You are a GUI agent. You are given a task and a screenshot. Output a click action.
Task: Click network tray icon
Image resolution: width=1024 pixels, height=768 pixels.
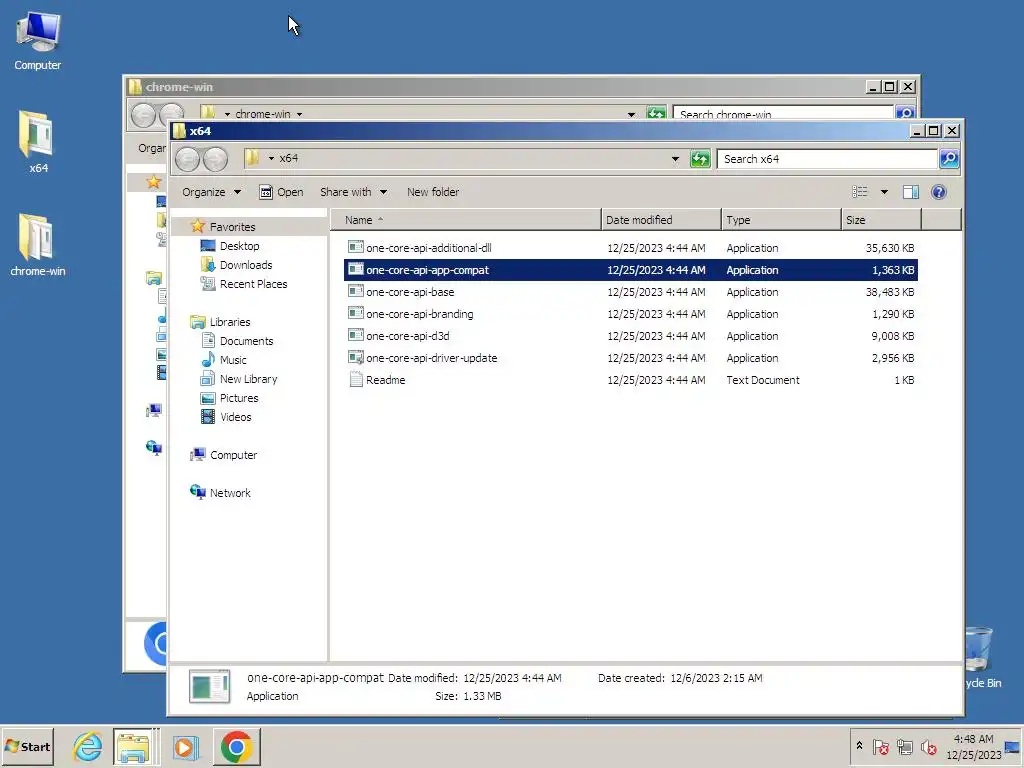904,746
